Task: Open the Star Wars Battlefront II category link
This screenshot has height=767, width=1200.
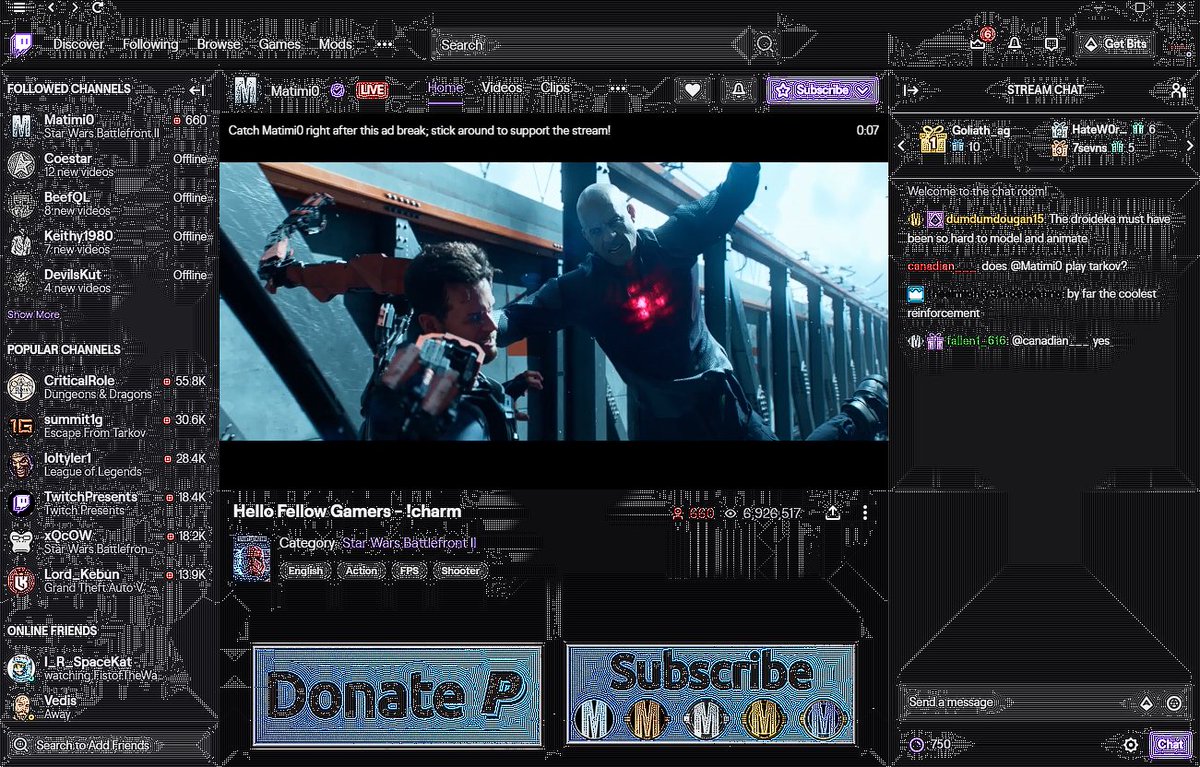Action: (409, 543)
